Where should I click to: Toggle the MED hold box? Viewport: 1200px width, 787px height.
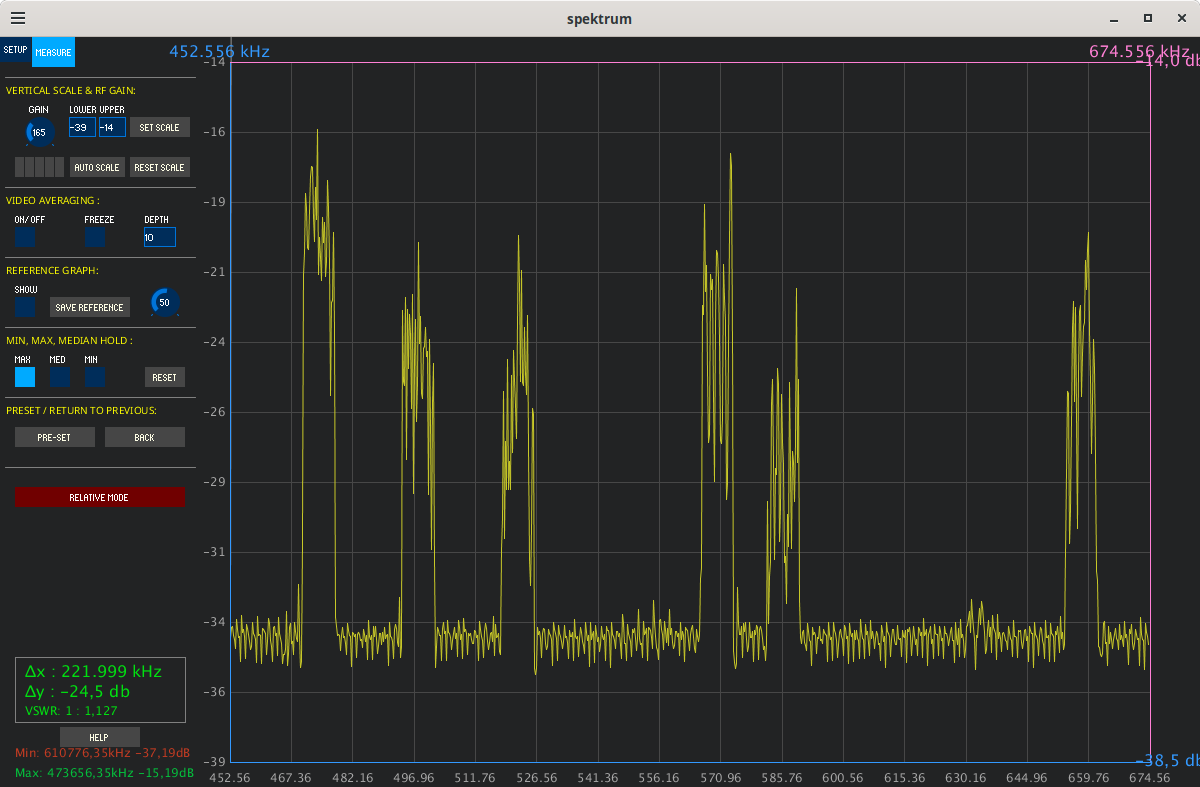[60, 377]
